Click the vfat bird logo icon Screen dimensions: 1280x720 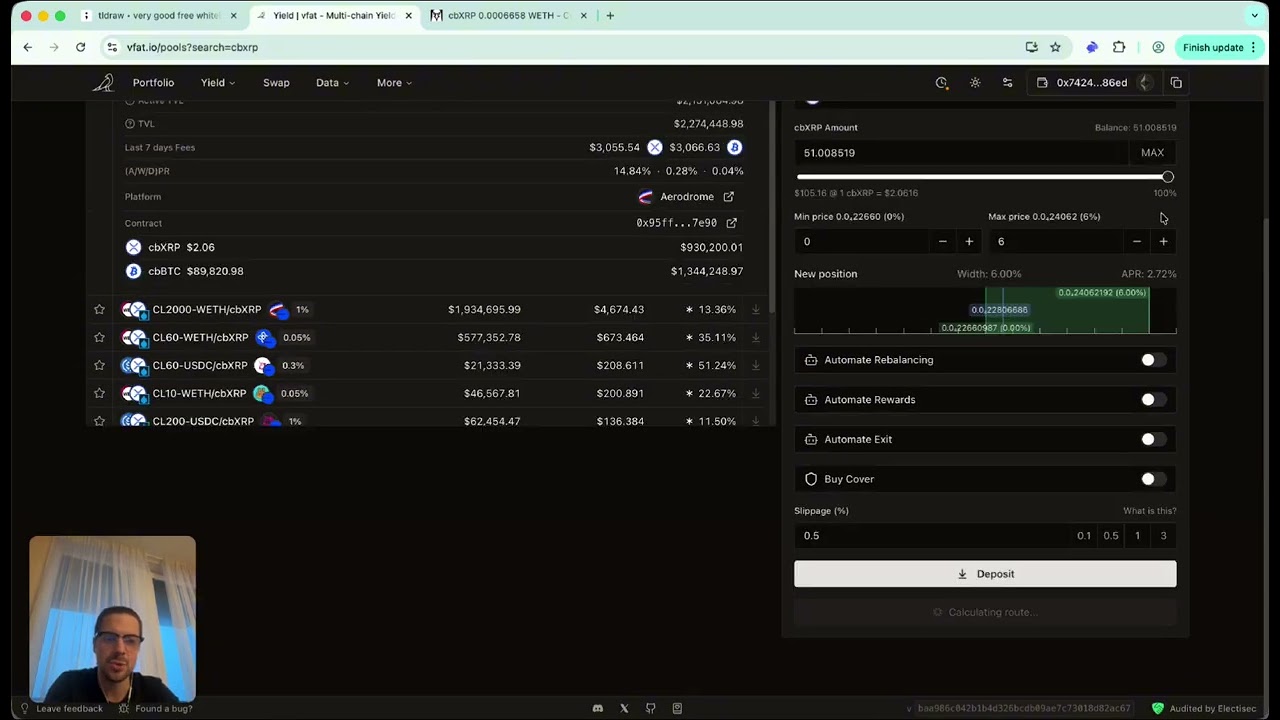[103, 83]
